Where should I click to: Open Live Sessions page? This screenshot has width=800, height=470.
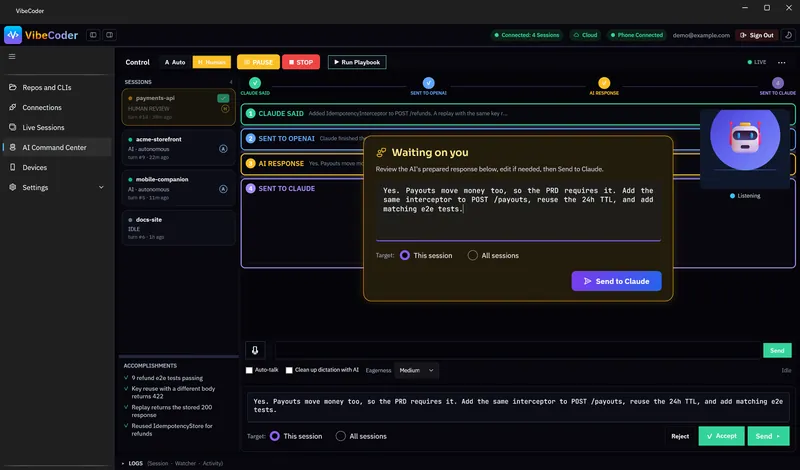pos(57,127)
